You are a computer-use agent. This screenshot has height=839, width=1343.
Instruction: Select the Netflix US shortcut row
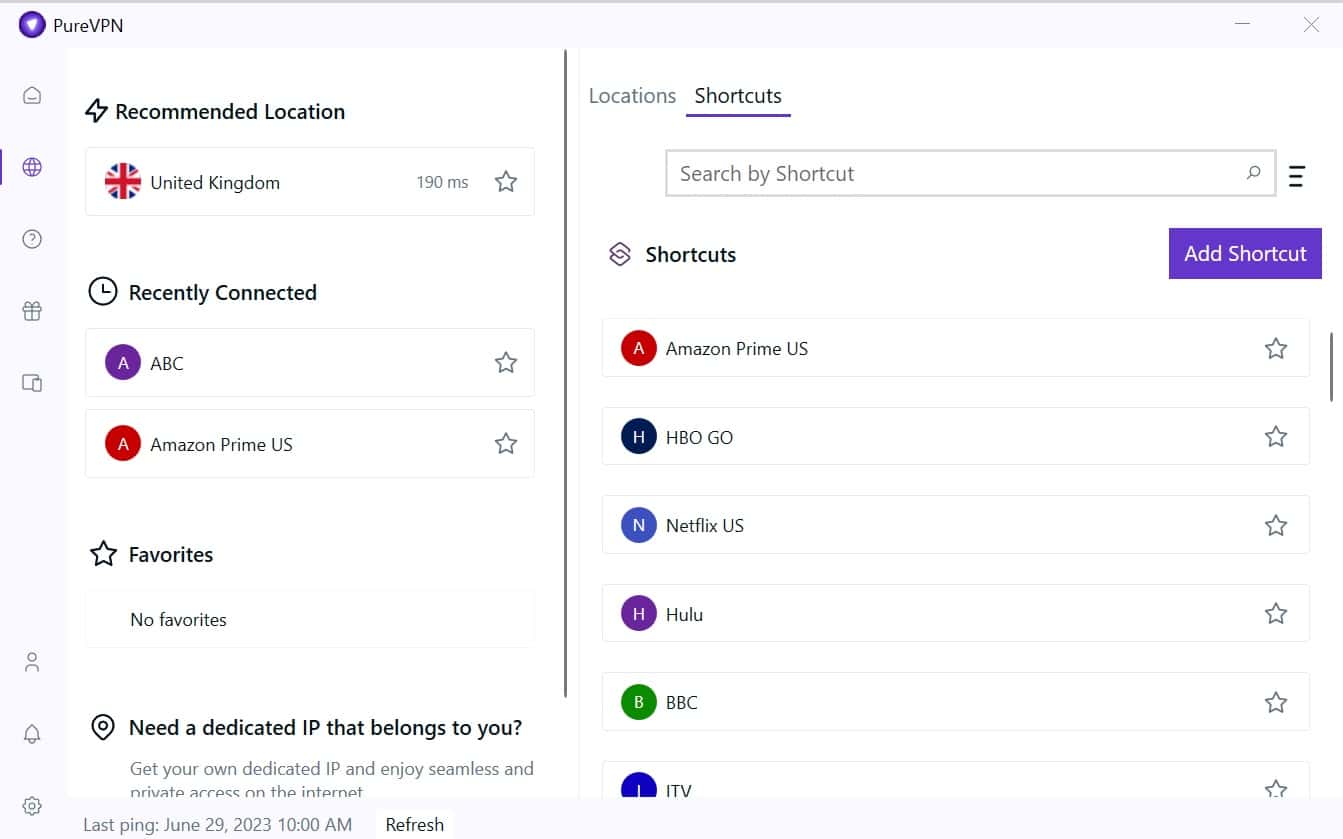(x=955, y=525)
